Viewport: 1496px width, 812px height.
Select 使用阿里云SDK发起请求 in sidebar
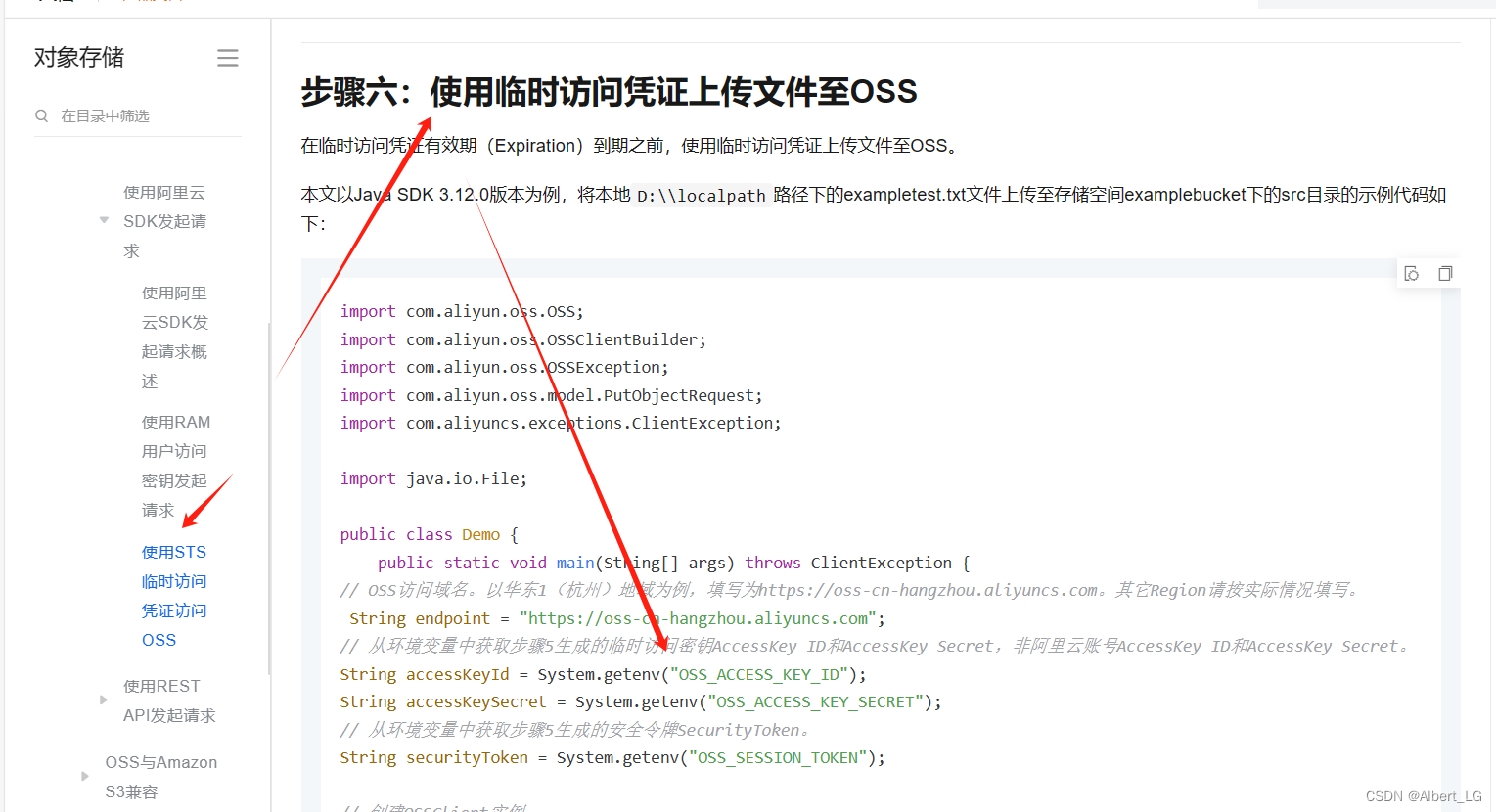(x=163, y=221)
